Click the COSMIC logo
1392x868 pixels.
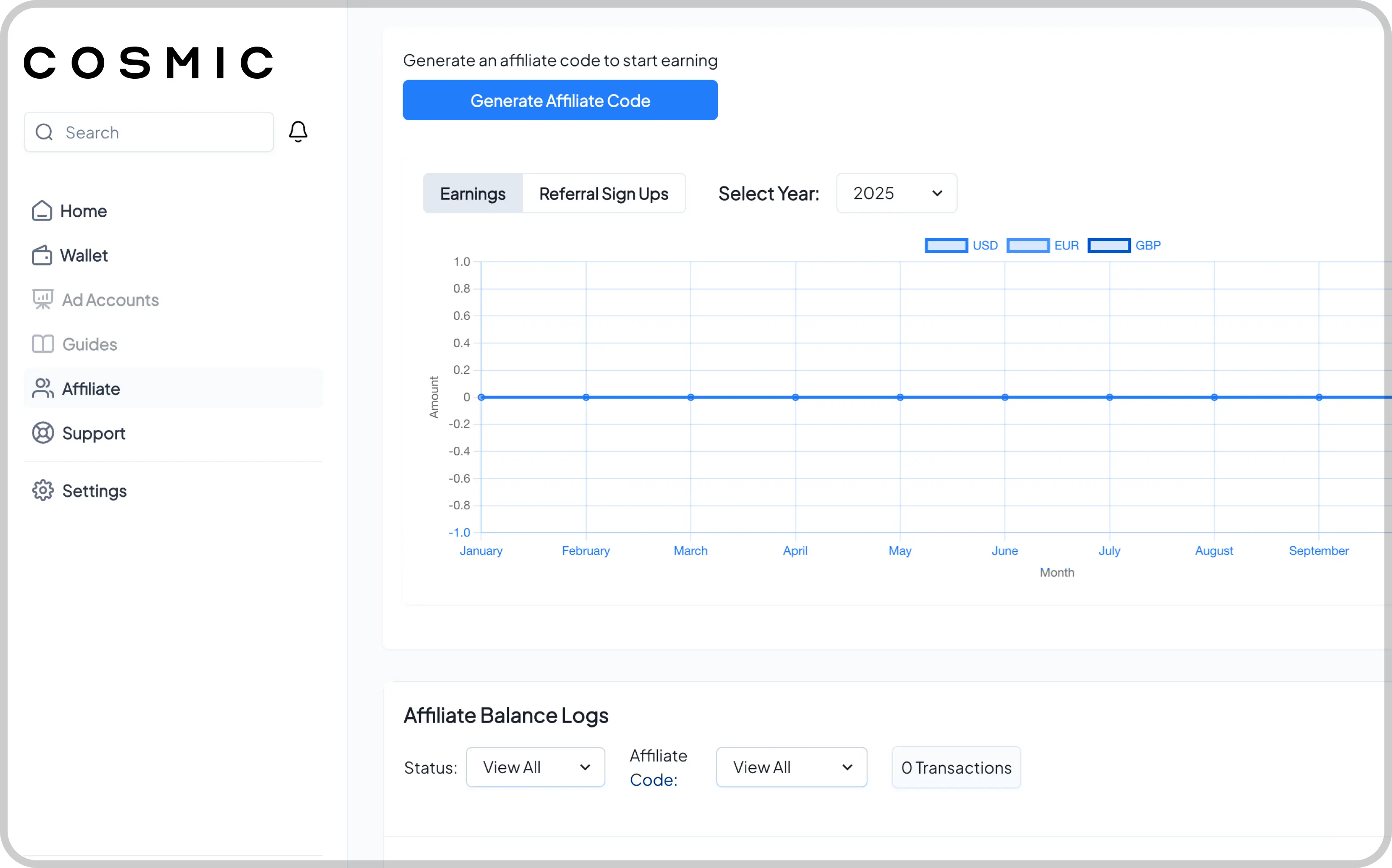[149, 63]
